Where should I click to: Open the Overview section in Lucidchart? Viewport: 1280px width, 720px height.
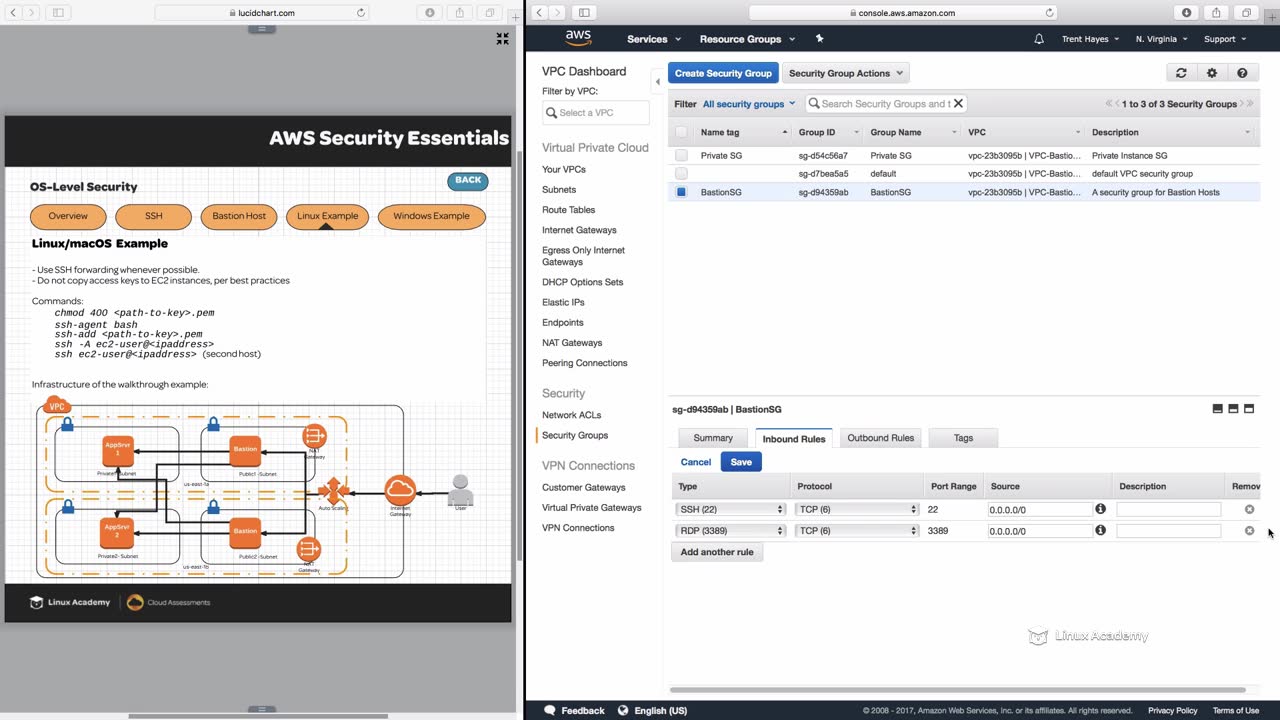tap(68, 216)
